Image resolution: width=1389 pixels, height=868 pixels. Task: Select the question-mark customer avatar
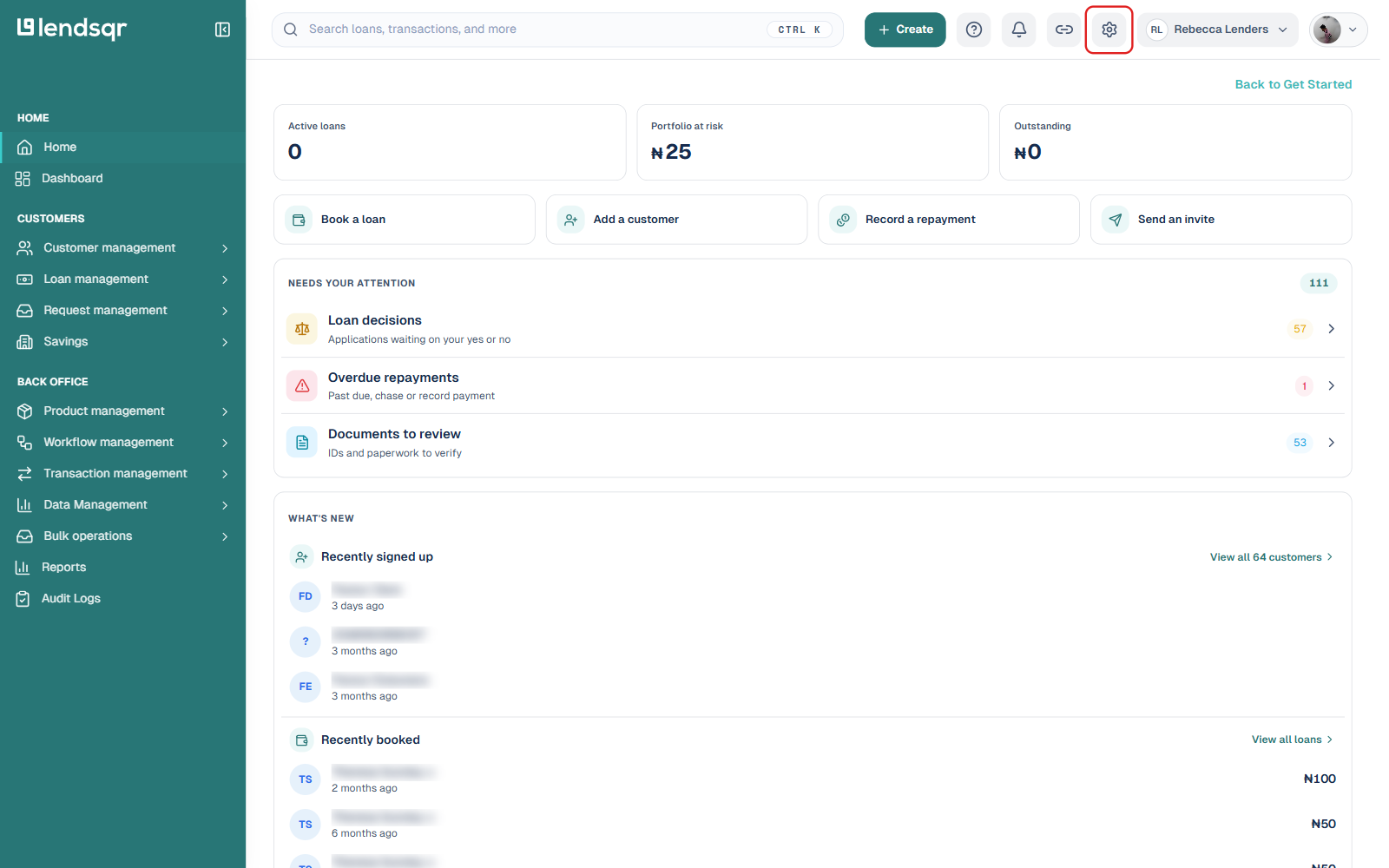[x=306, y=641]
